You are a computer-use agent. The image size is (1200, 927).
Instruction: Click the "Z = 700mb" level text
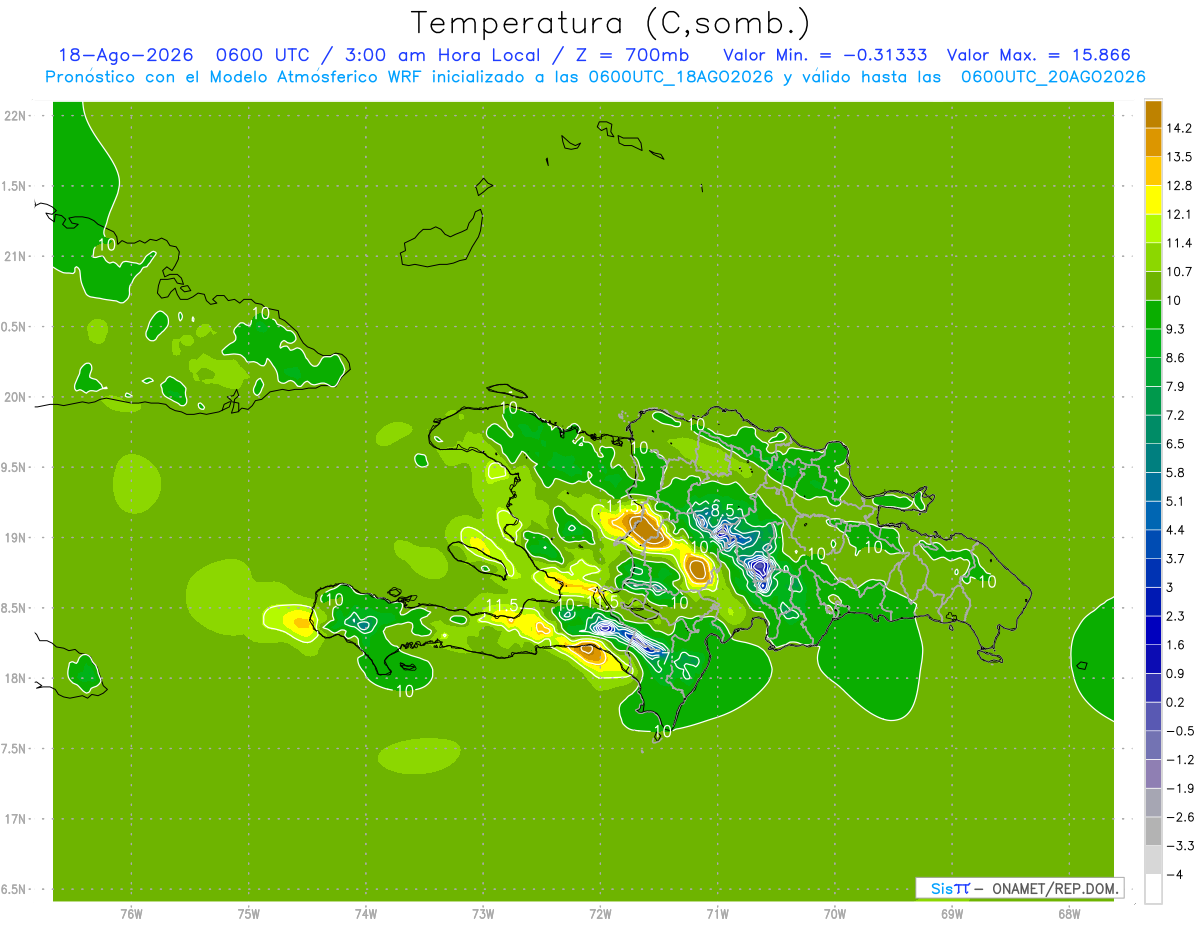point(631,56)
